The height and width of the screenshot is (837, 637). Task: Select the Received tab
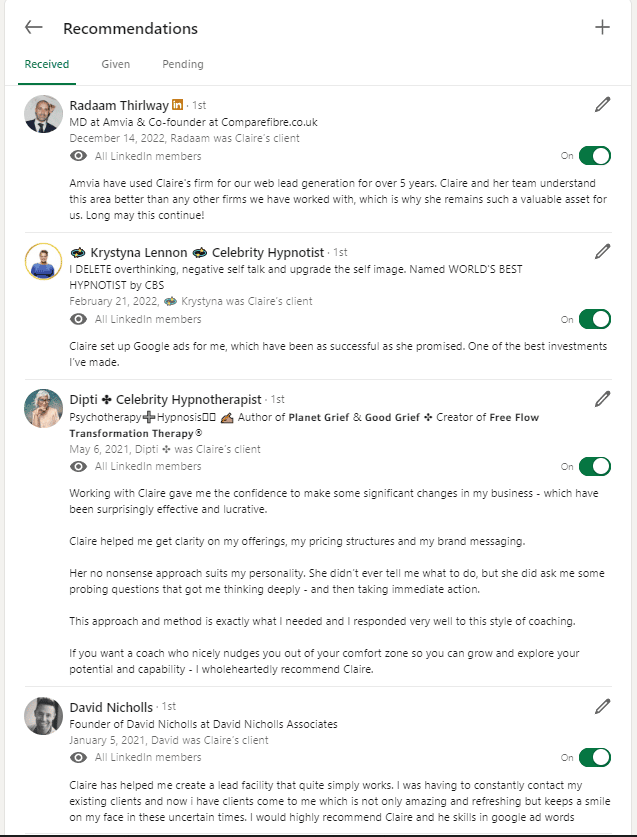point(47,64)
